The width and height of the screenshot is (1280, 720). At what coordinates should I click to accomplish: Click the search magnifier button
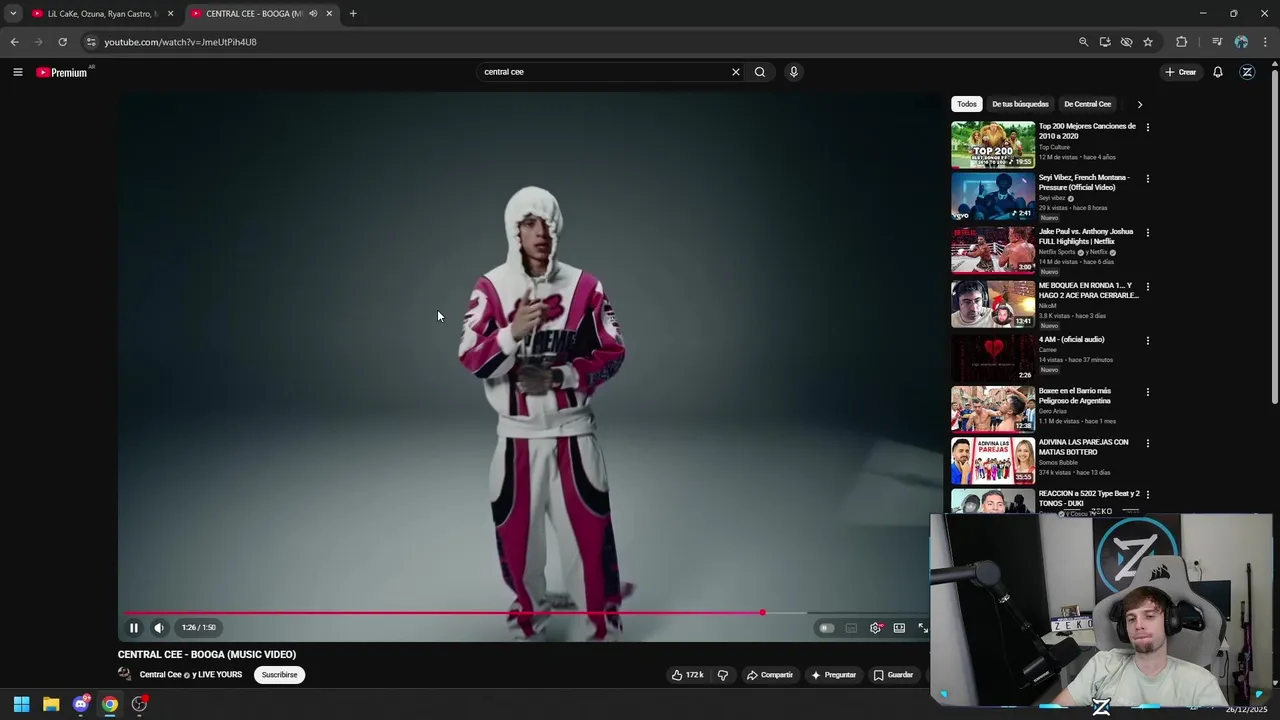[x=760, y=72]
